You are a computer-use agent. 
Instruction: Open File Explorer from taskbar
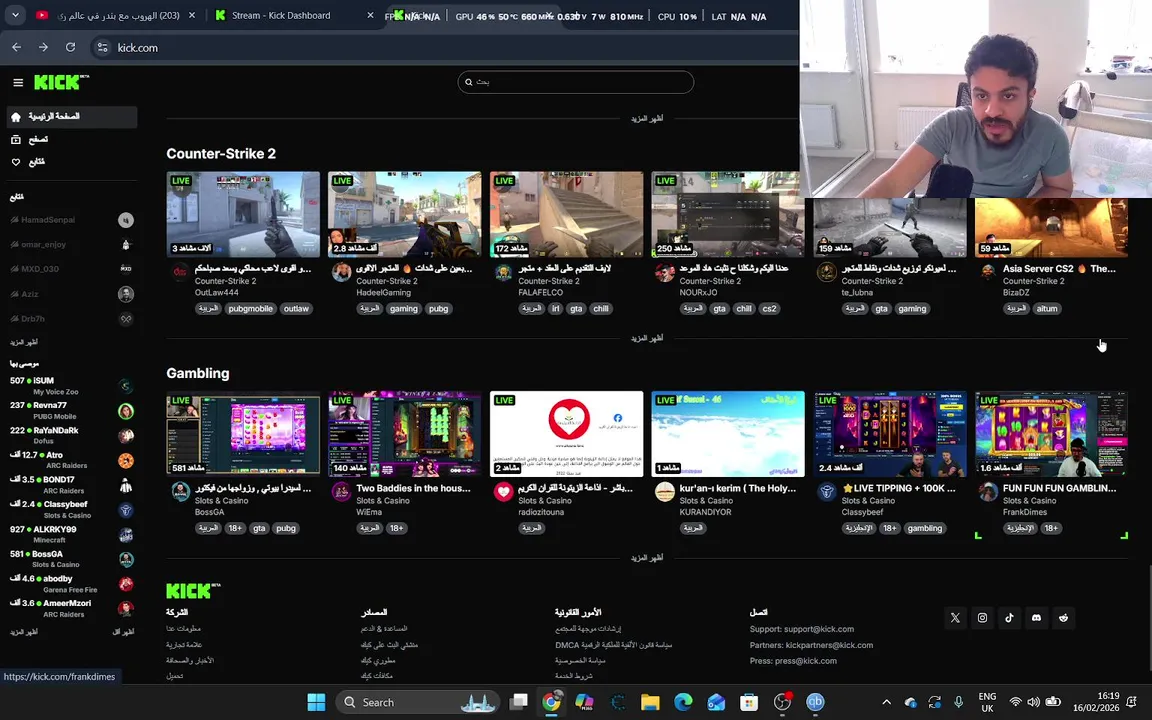(x=649, y=702)
